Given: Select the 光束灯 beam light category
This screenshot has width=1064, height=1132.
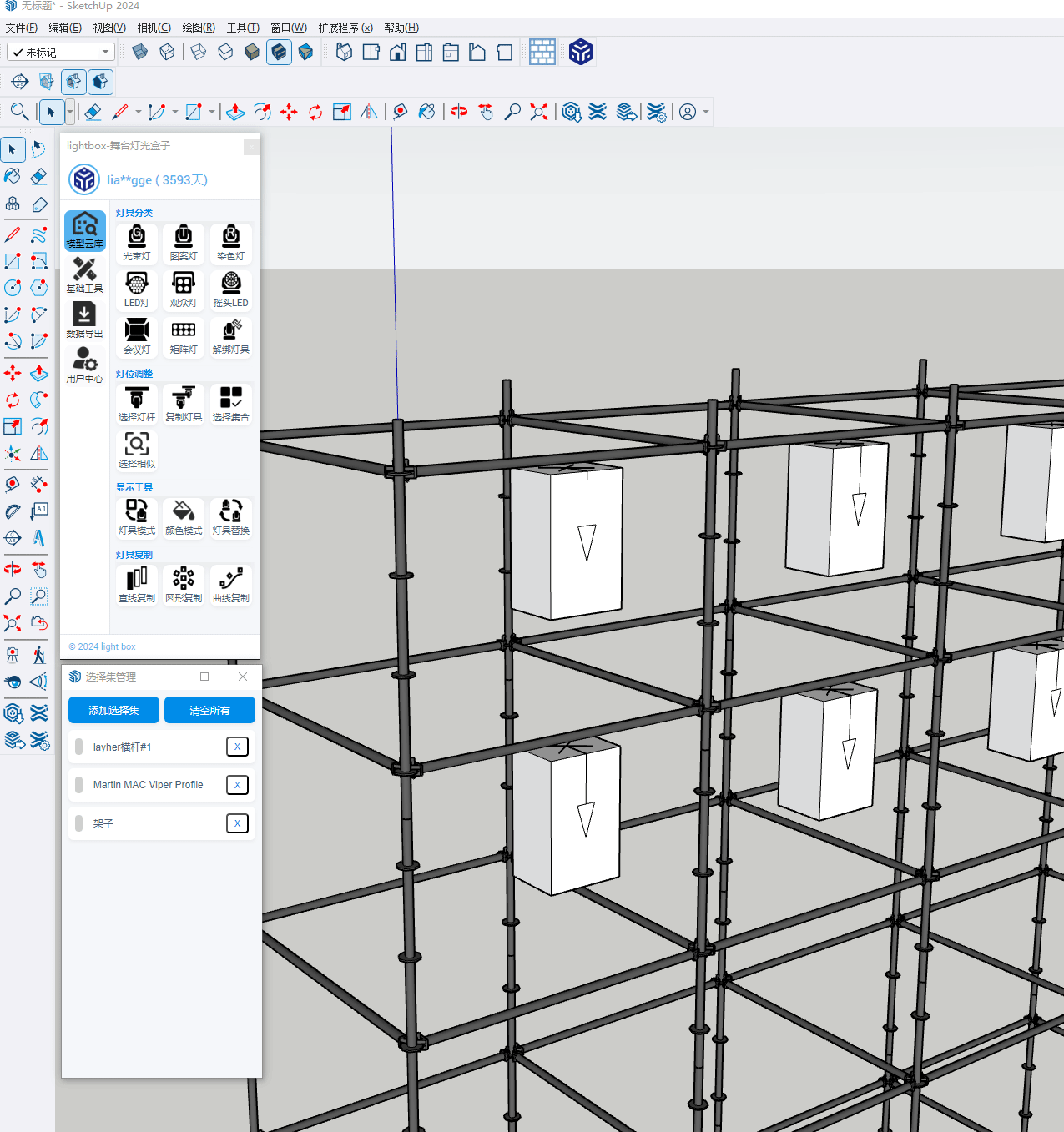Looking at the screenshot, I should point(137,242).
